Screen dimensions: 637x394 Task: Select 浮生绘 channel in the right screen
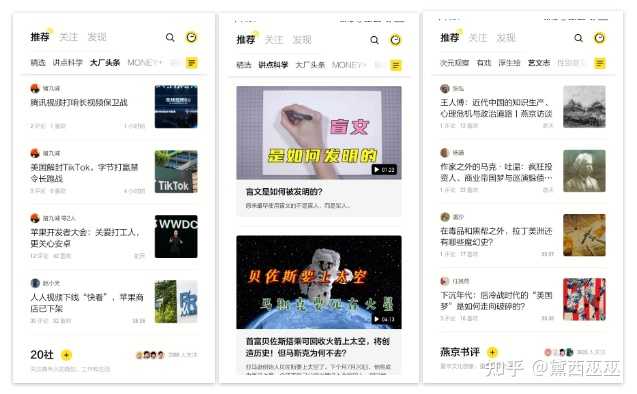509,63
